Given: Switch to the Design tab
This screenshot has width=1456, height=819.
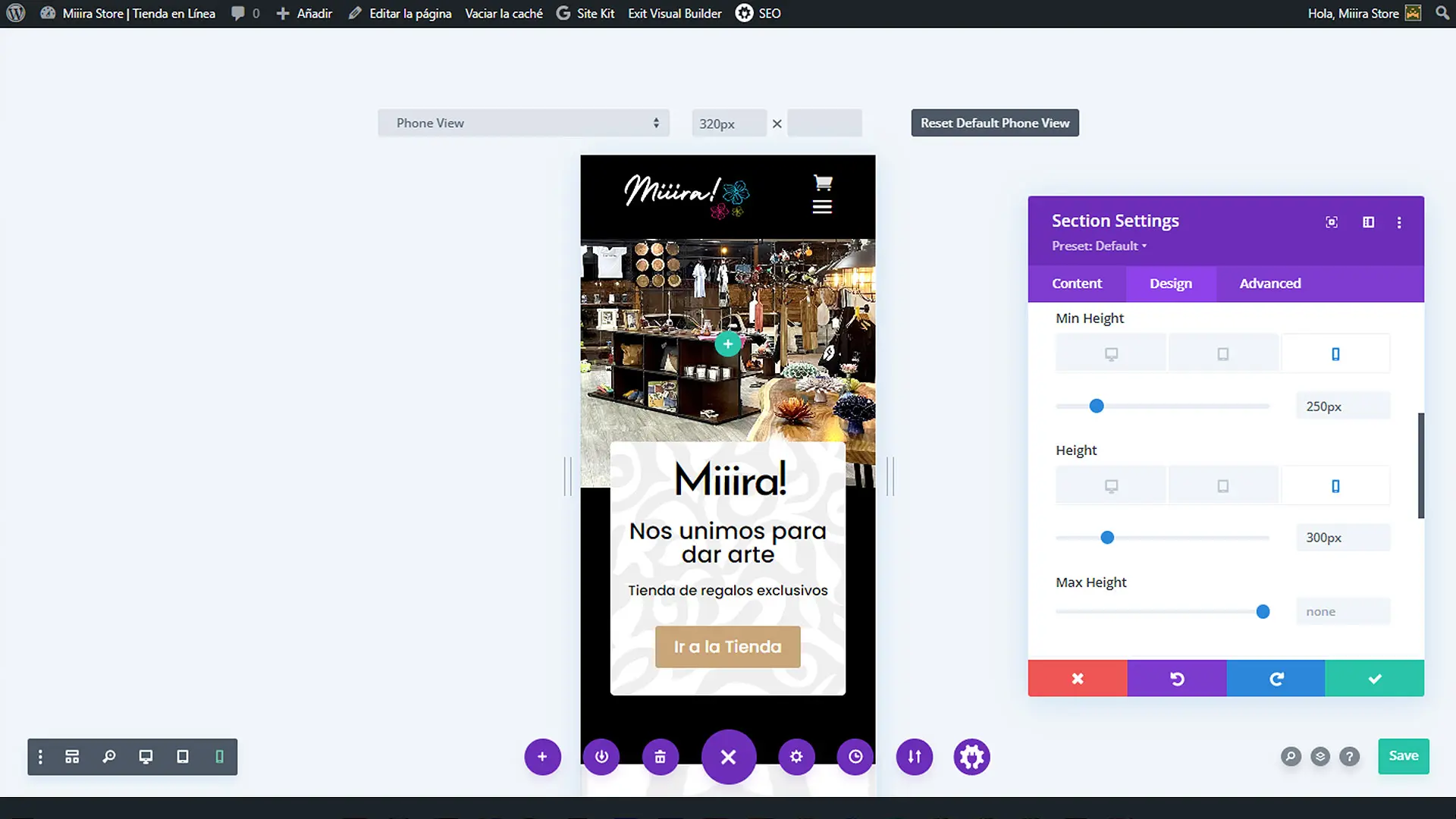Looking at the screenshot, I should (1170, 284).
